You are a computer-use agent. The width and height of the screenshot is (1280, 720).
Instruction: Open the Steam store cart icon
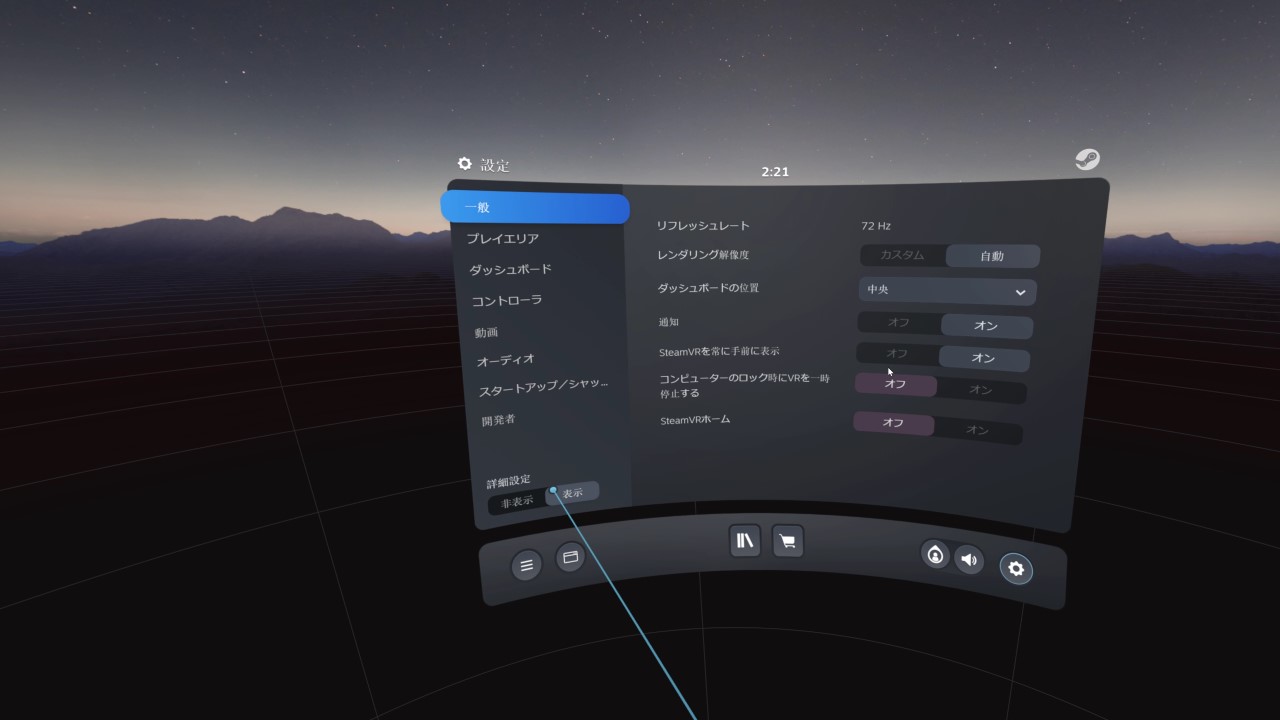[x=788, y=542]
